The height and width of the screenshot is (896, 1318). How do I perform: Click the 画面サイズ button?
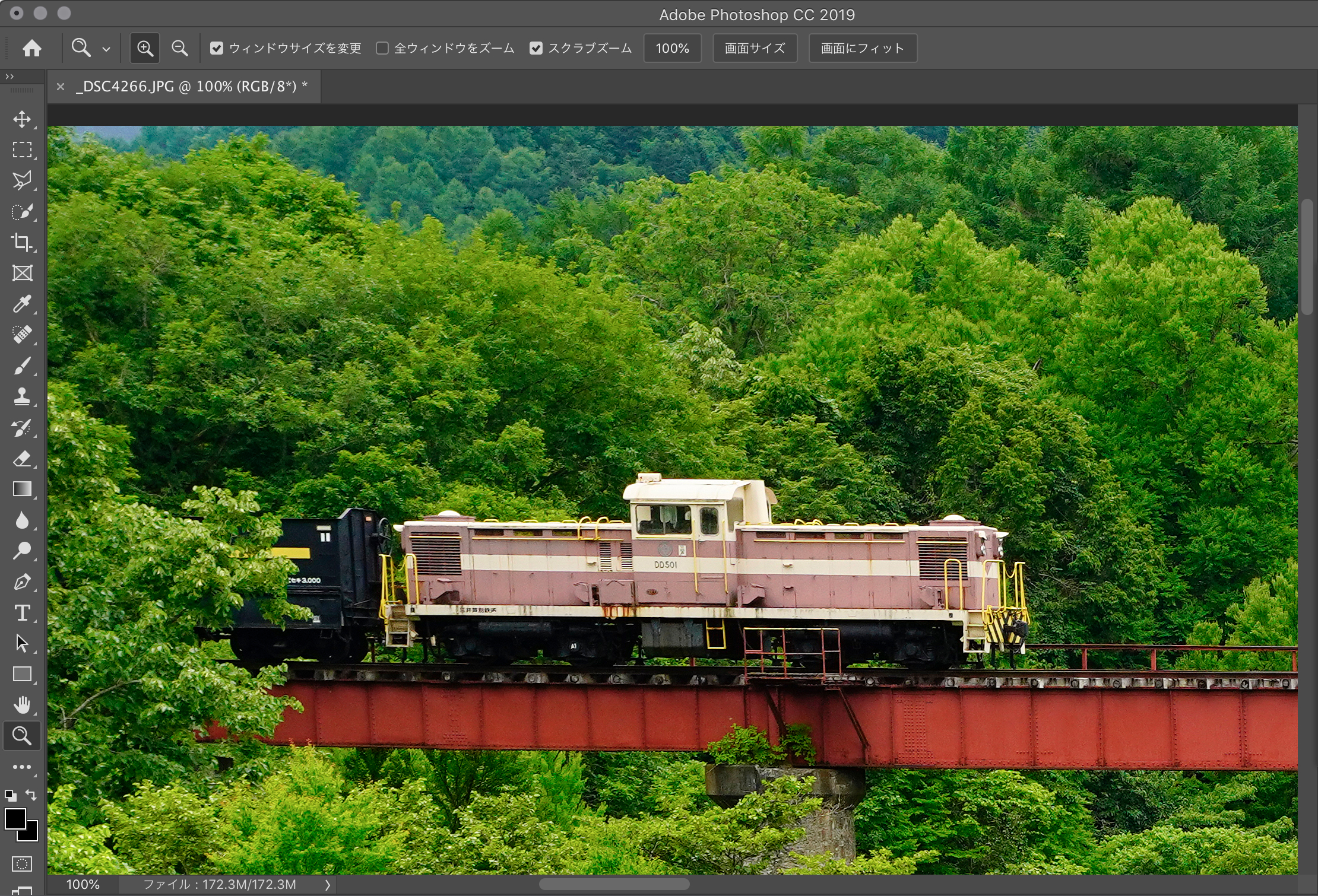[x=755, y=48]
